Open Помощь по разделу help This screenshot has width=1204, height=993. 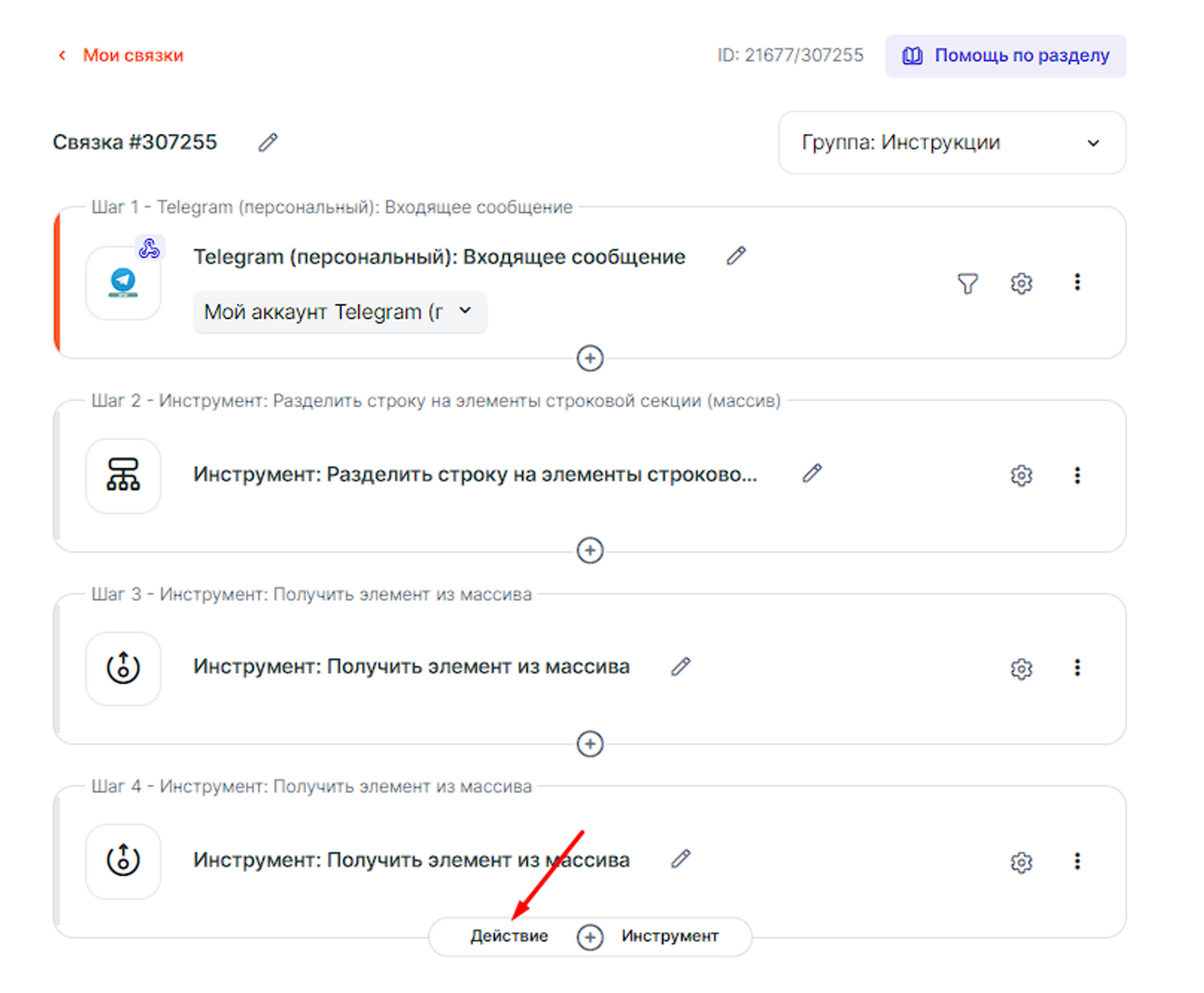1005,56
